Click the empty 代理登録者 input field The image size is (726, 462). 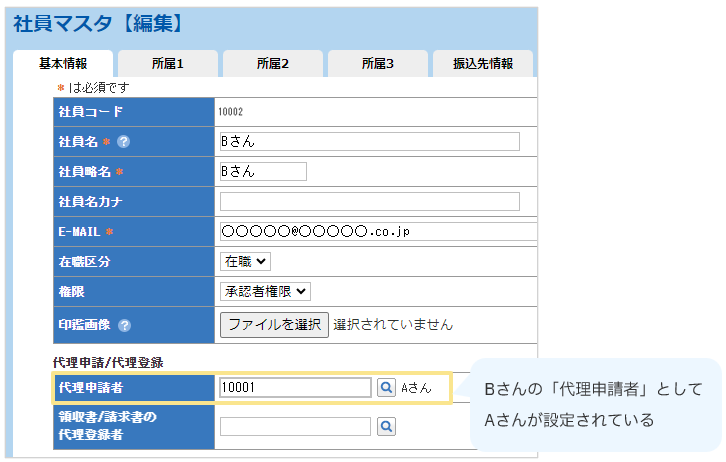point(295,427)
